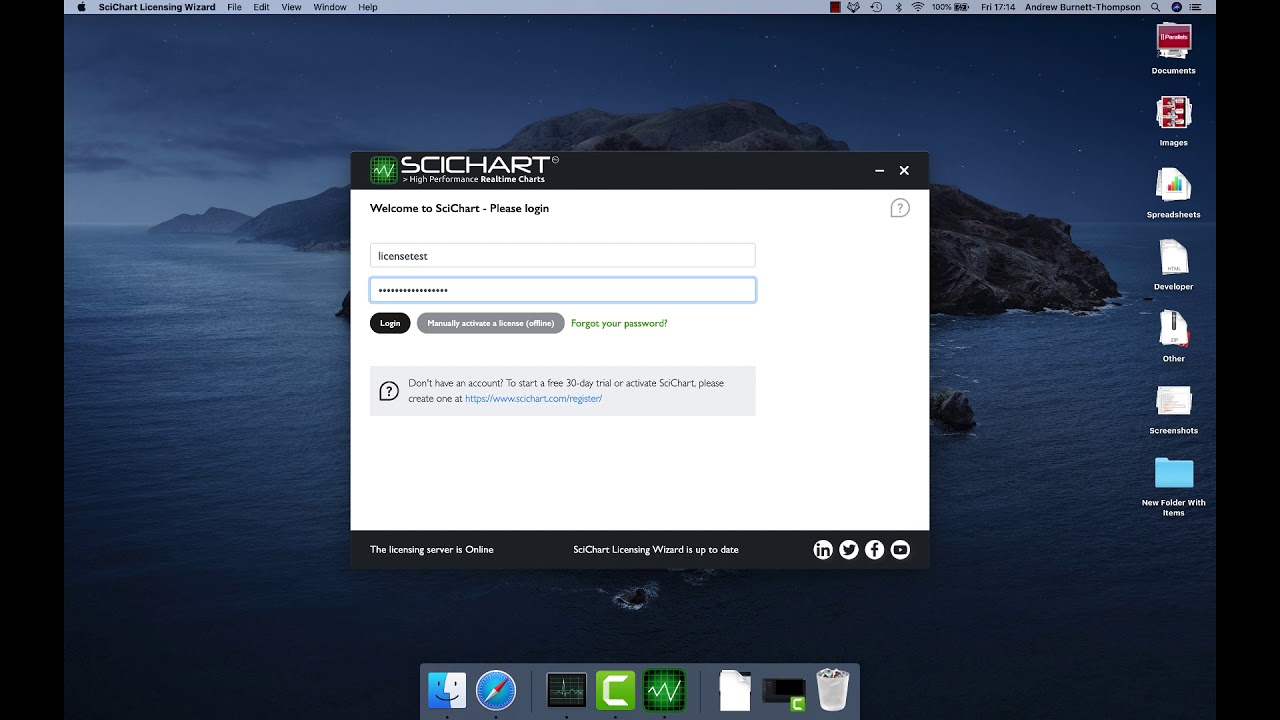Click Licensing Wizard is up to date text
Viewport: 1280px width, 720px height.
coord(656,550)
